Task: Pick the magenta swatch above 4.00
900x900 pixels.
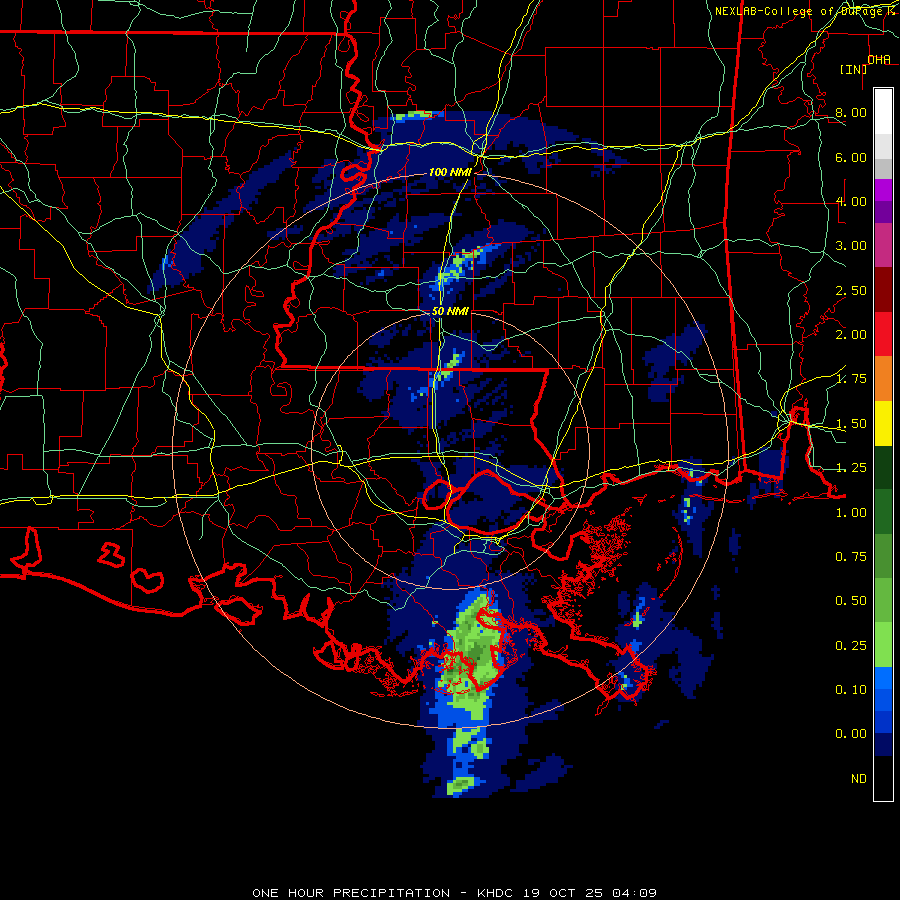Action: tap(883, 190)
